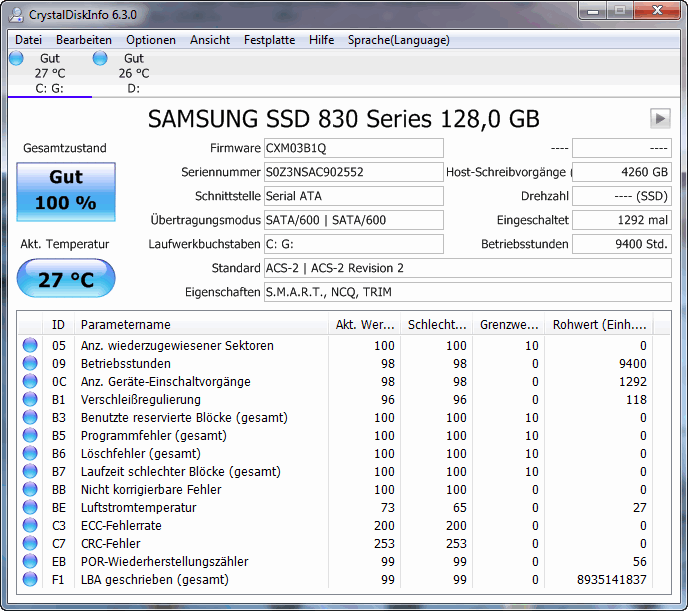
Task: Select 'Programmfehler (gesamt)' row text
Action: (x=154, y=436)
